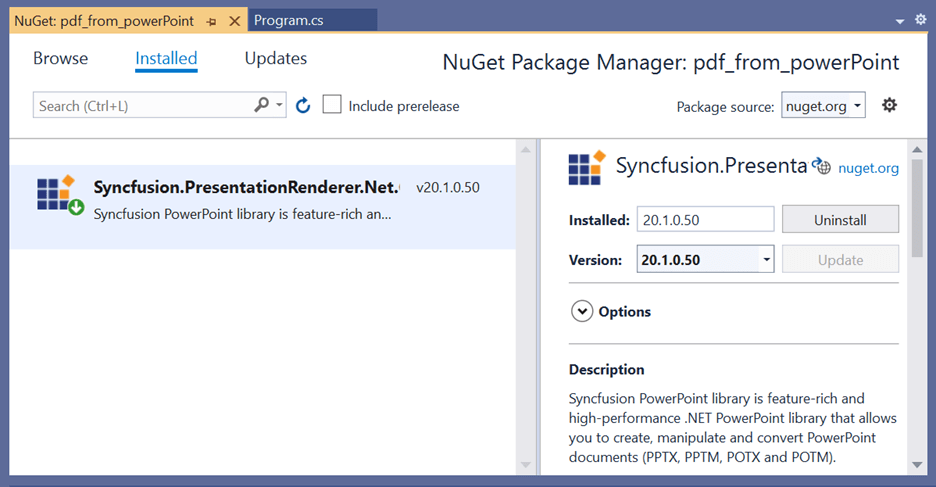Open the Program.cs document tab
This screenshot has width=936, height=487.
click(x=288, y=20)
